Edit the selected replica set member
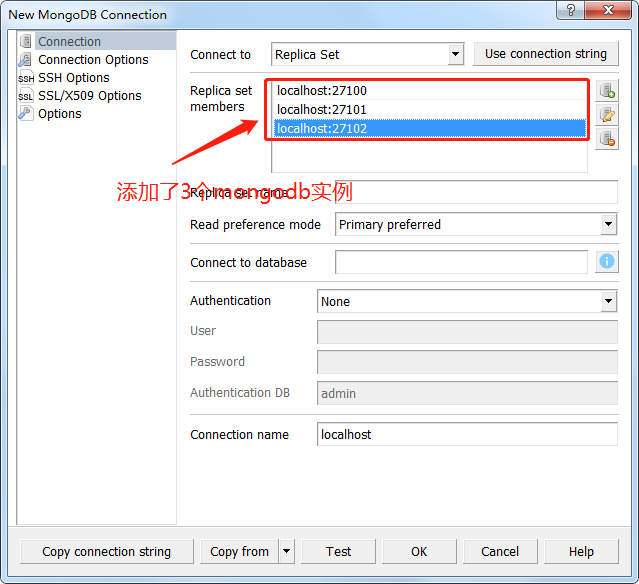This screenshot has height=584, width=639. tap(607, 115)
